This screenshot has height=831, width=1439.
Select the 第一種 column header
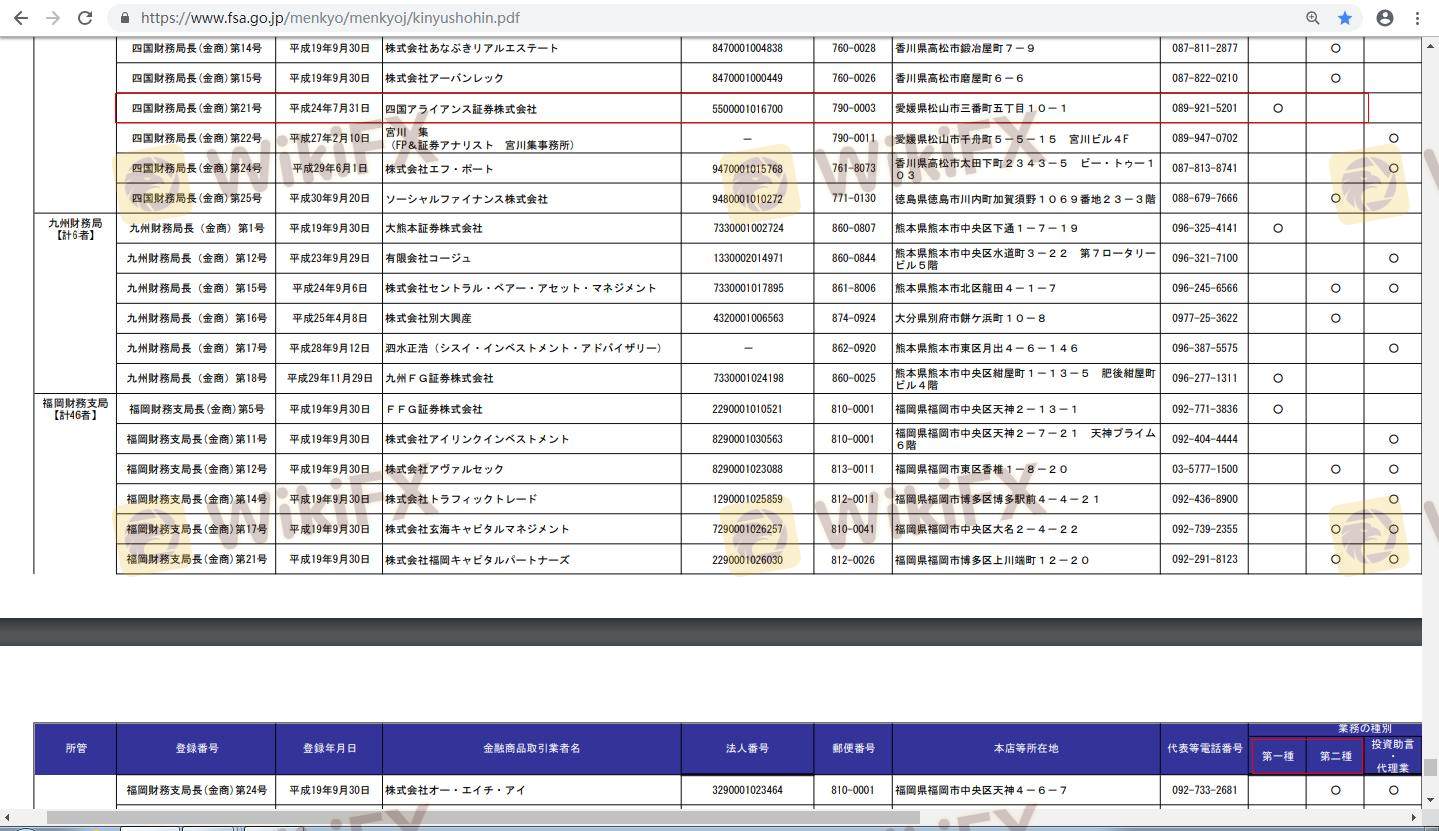coord(1277,757)
